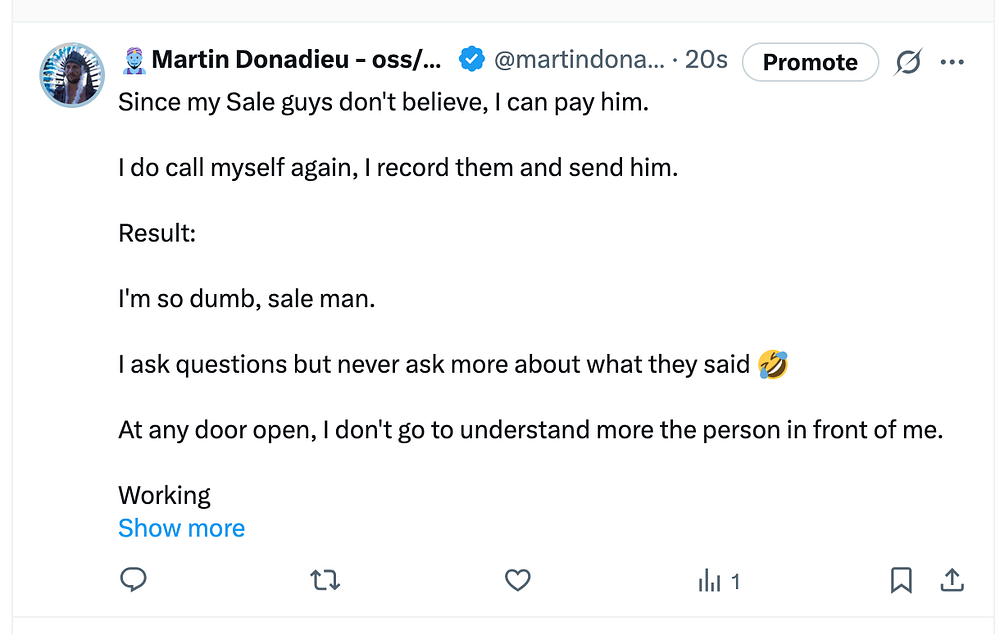The height and width of the screenshot is (634, 1000).
Task: Click the "Result:" line in the tweet
Action: coord(157,233)
